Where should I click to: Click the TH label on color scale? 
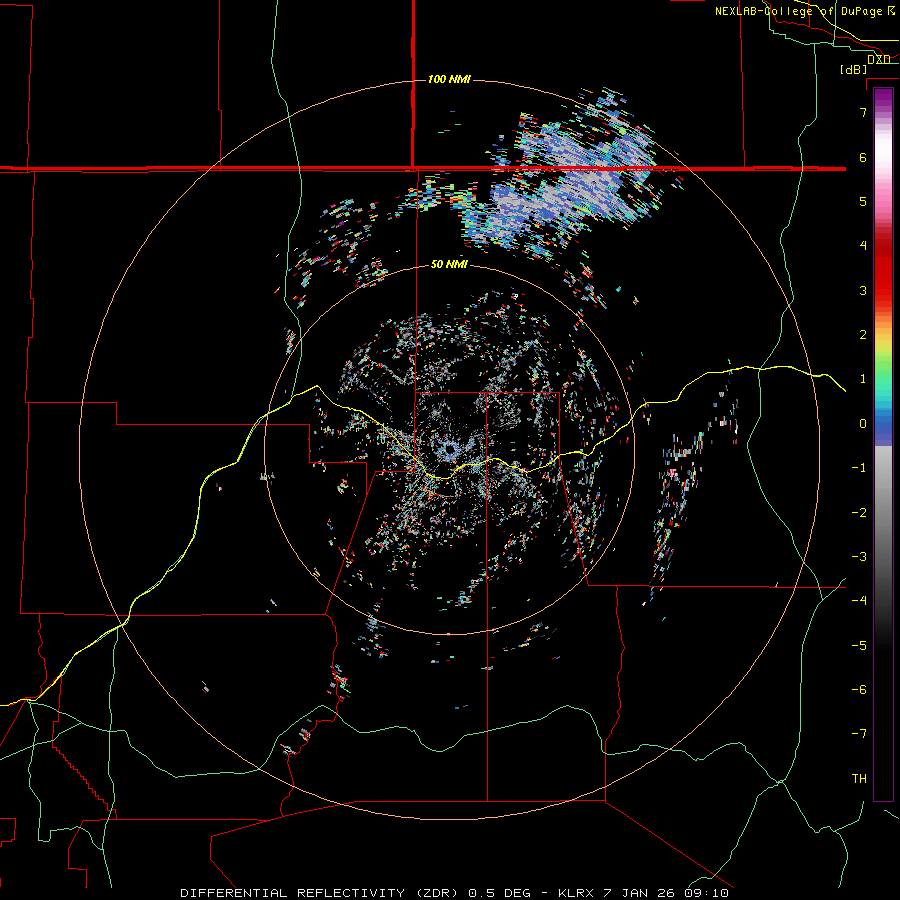pos(859,779)
